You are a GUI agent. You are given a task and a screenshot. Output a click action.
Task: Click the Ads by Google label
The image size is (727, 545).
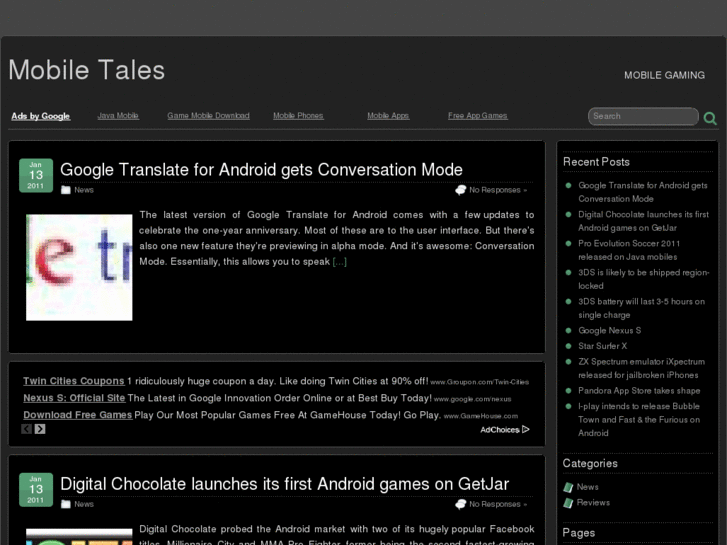click(x=41, y=116)
